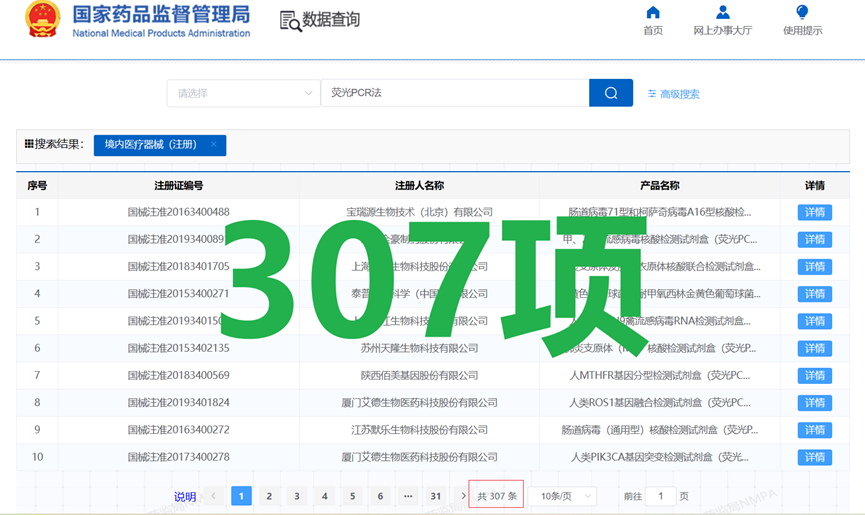865x515 pixels.
Task: Remove the 境内医疗器械 tag with X
Action: point(214,145)
